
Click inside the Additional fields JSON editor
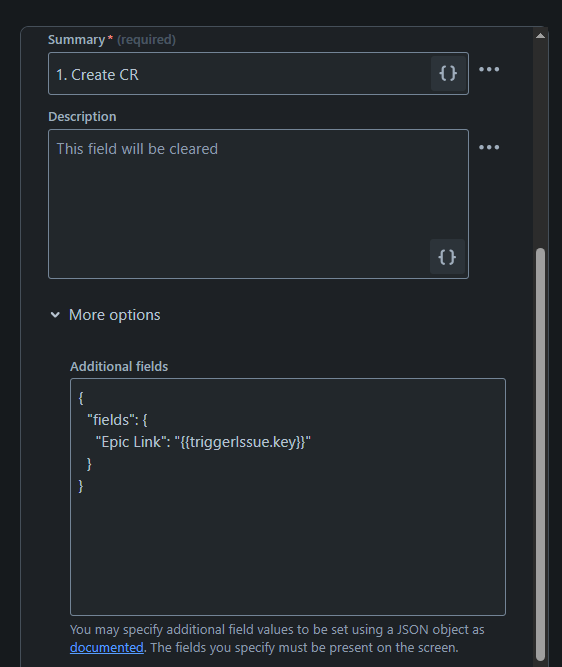pos(288,497)
